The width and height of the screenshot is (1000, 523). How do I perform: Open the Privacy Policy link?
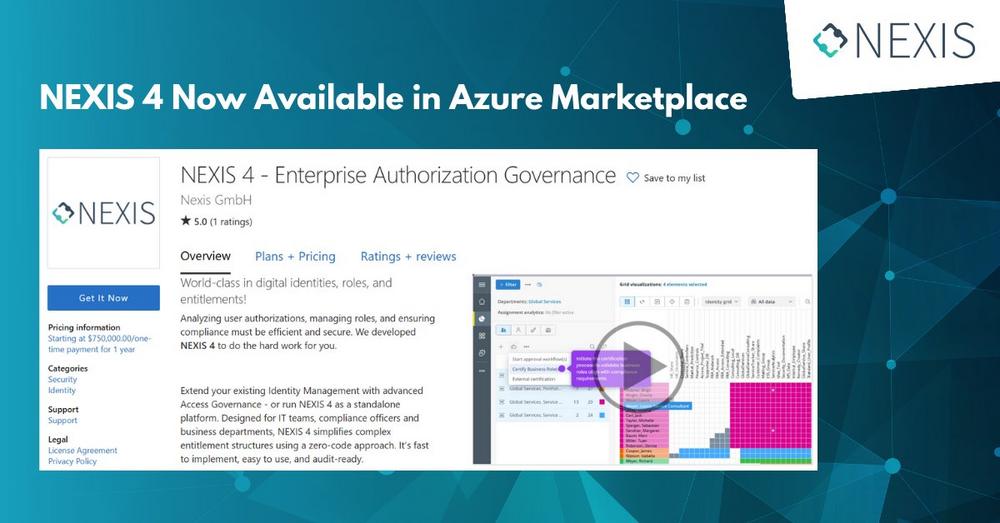[72, 462]
